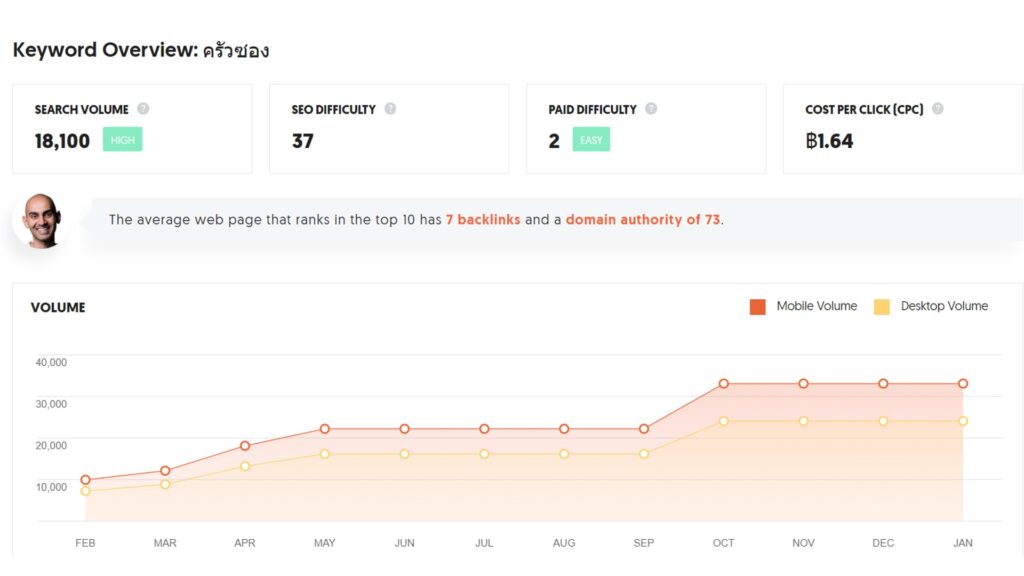Toggle Mobile Volume legend swatch
The width and height of the screenshot is (1024, 576).
coord(758,307)
